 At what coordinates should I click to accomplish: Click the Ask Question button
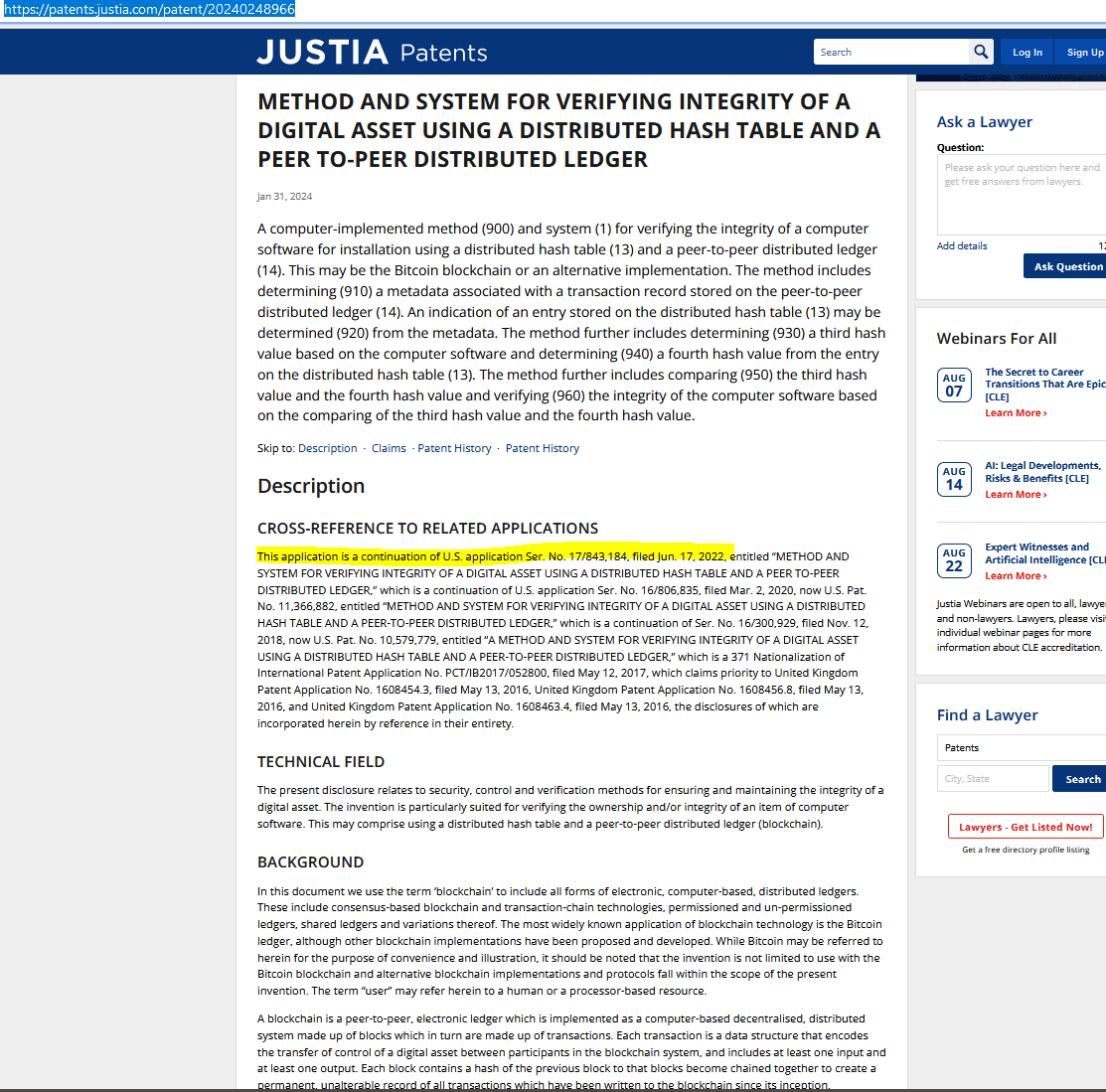point(1066,266)
